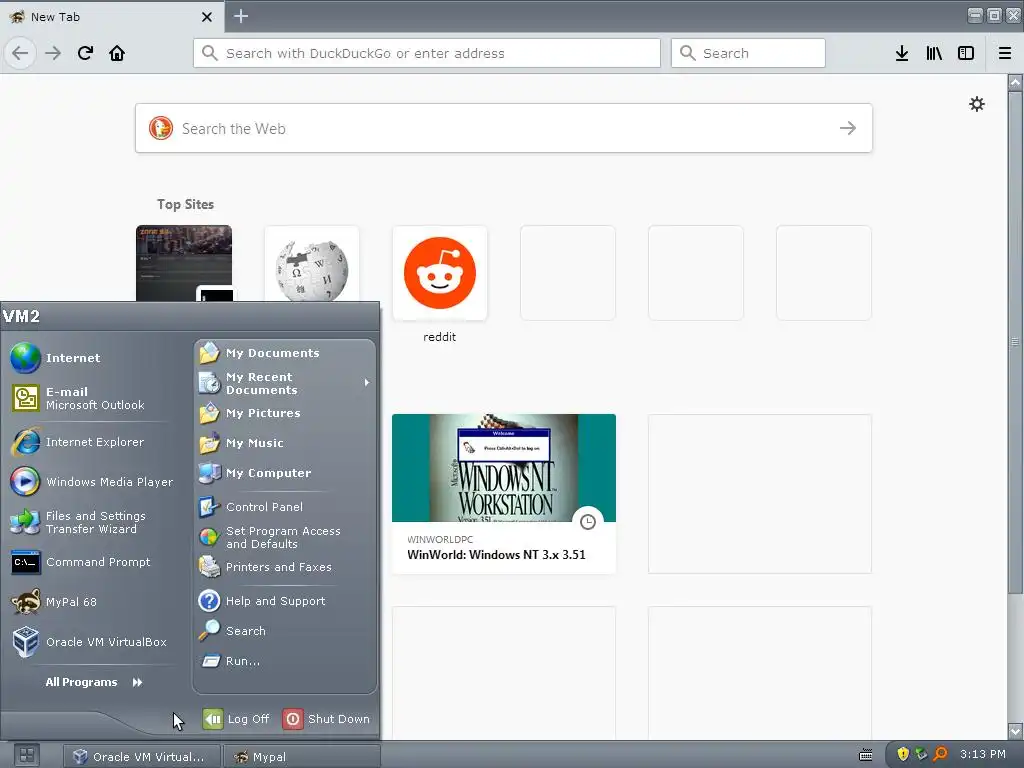The width and height of the screenshot is (1024, 768).
Task: Click the Start button on taskbar
Action: tap(27, 756)
